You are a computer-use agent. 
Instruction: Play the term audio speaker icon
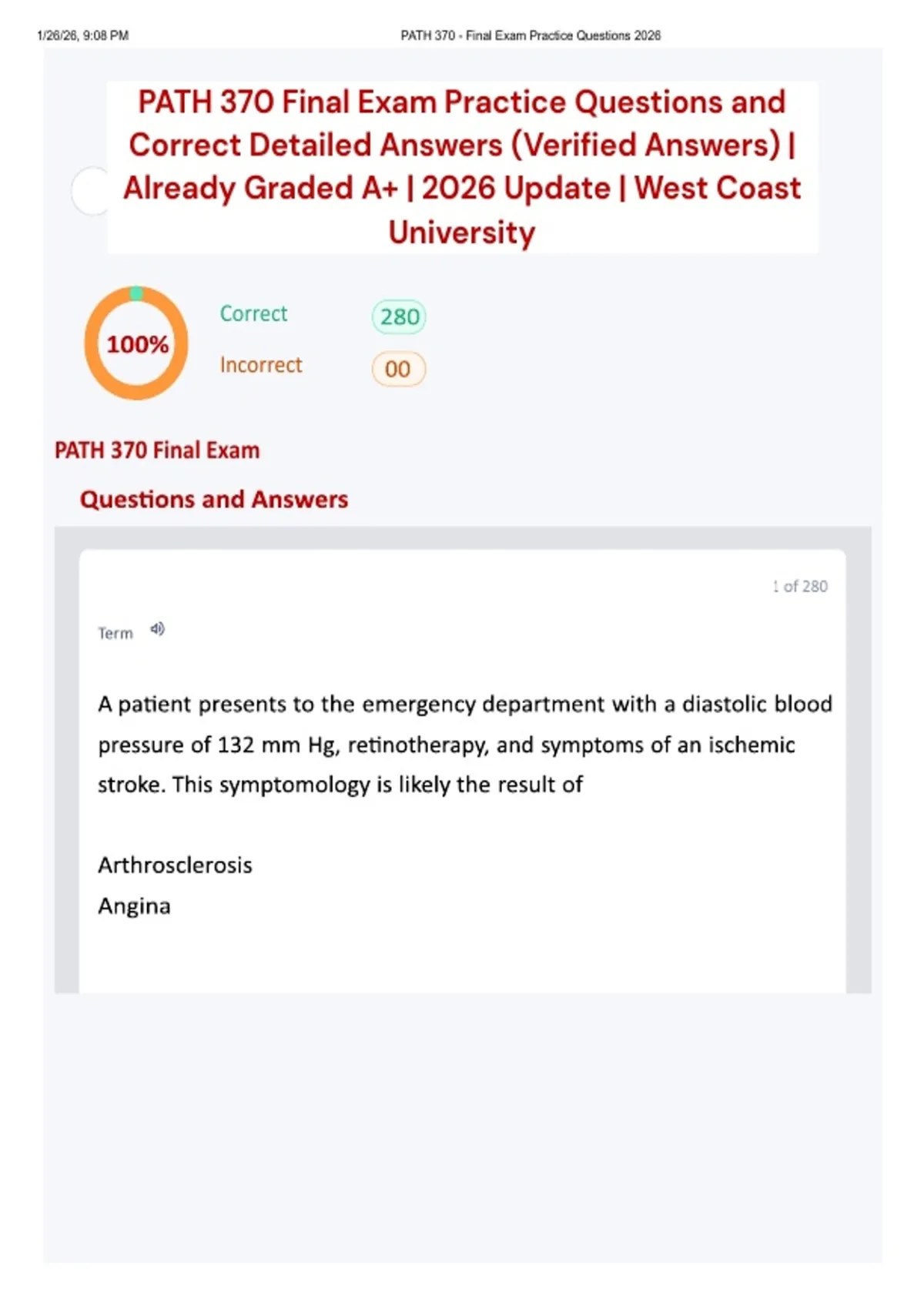coord(157,630)
